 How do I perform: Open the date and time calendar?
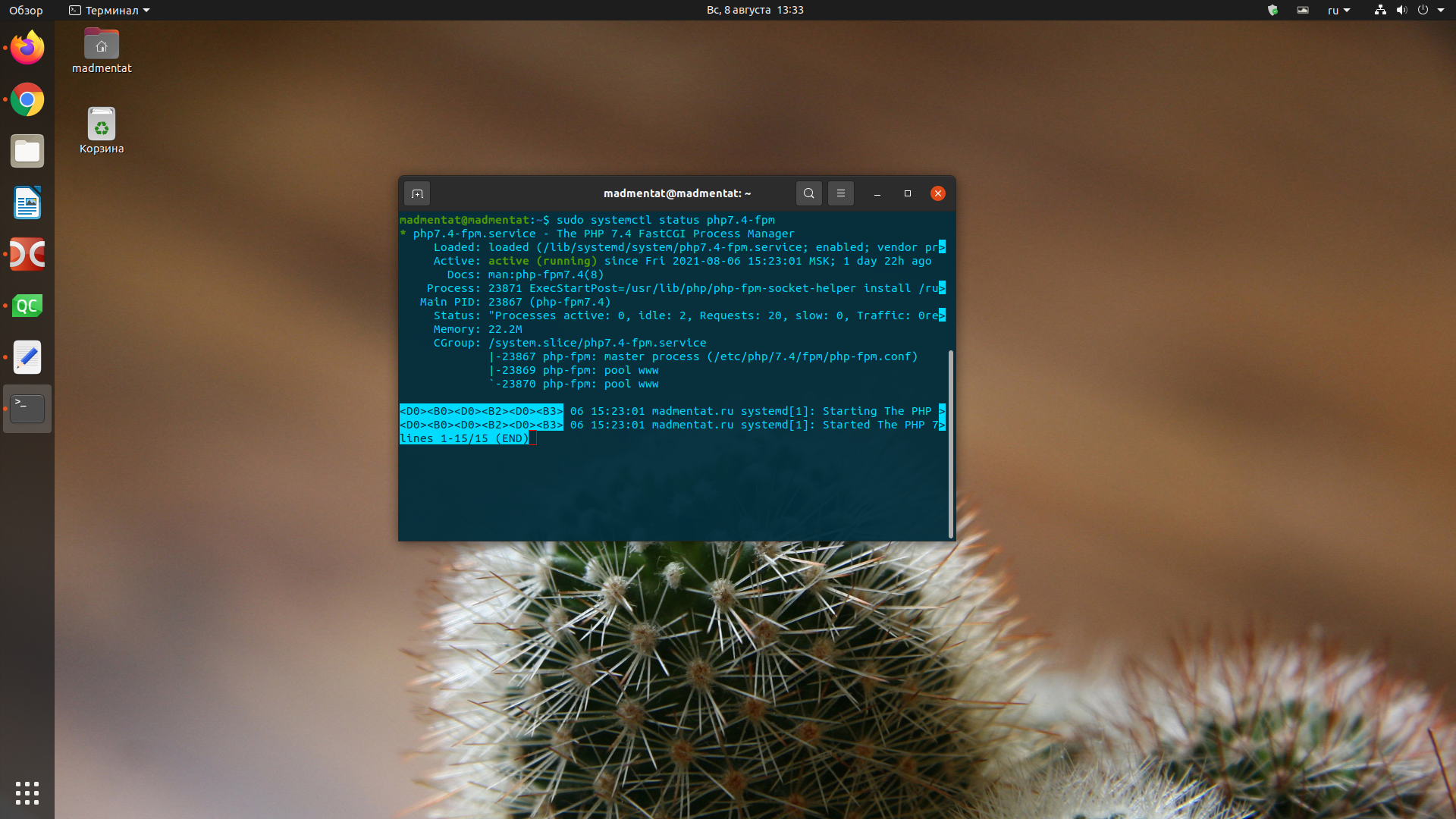pos(755,10)
